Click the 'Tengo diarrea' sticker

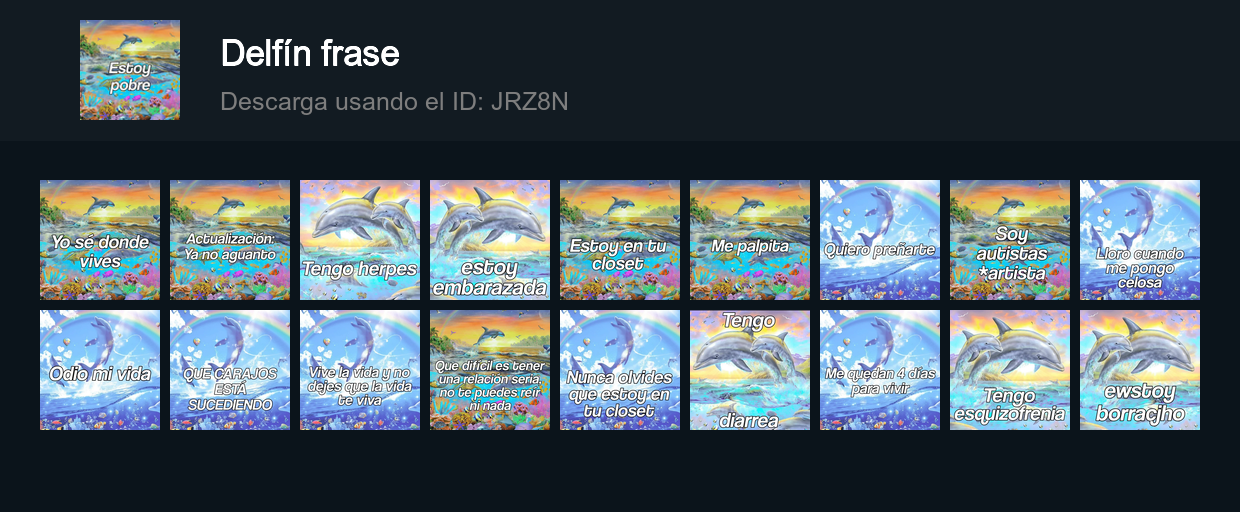point(750,370)
